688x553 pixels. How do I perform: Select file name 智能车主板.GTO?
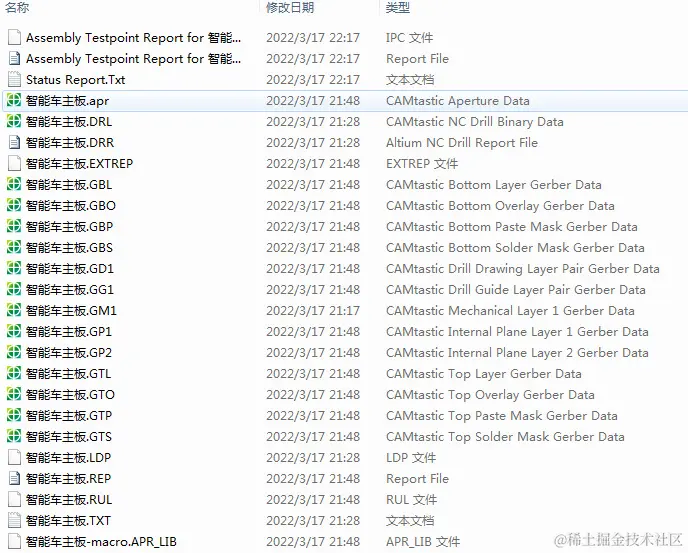70,395
